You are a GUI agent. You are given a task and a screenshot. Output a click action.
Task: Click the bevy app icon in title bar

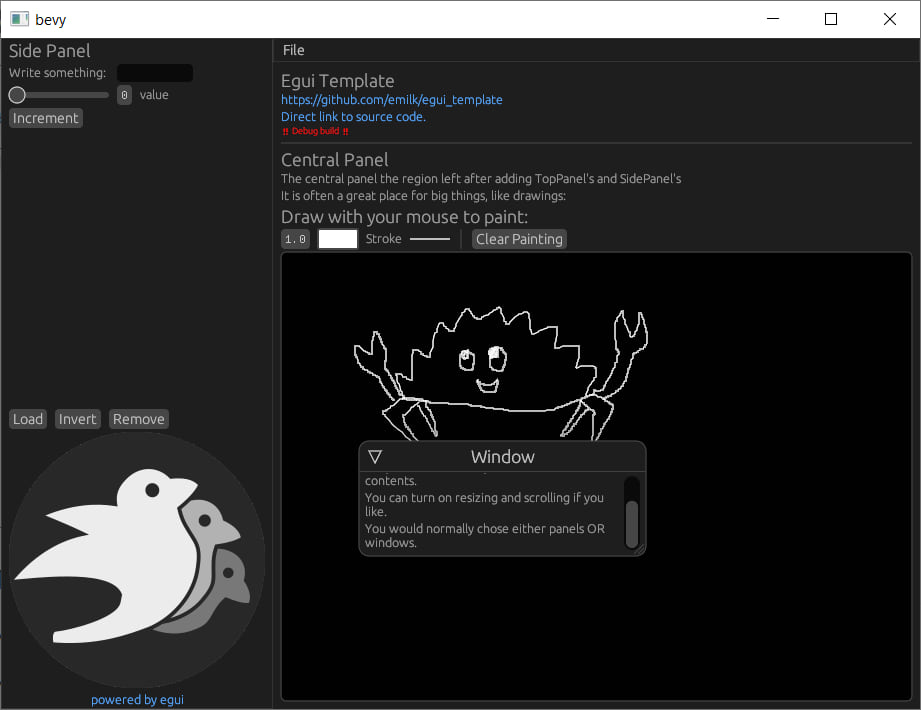point(19,19)
